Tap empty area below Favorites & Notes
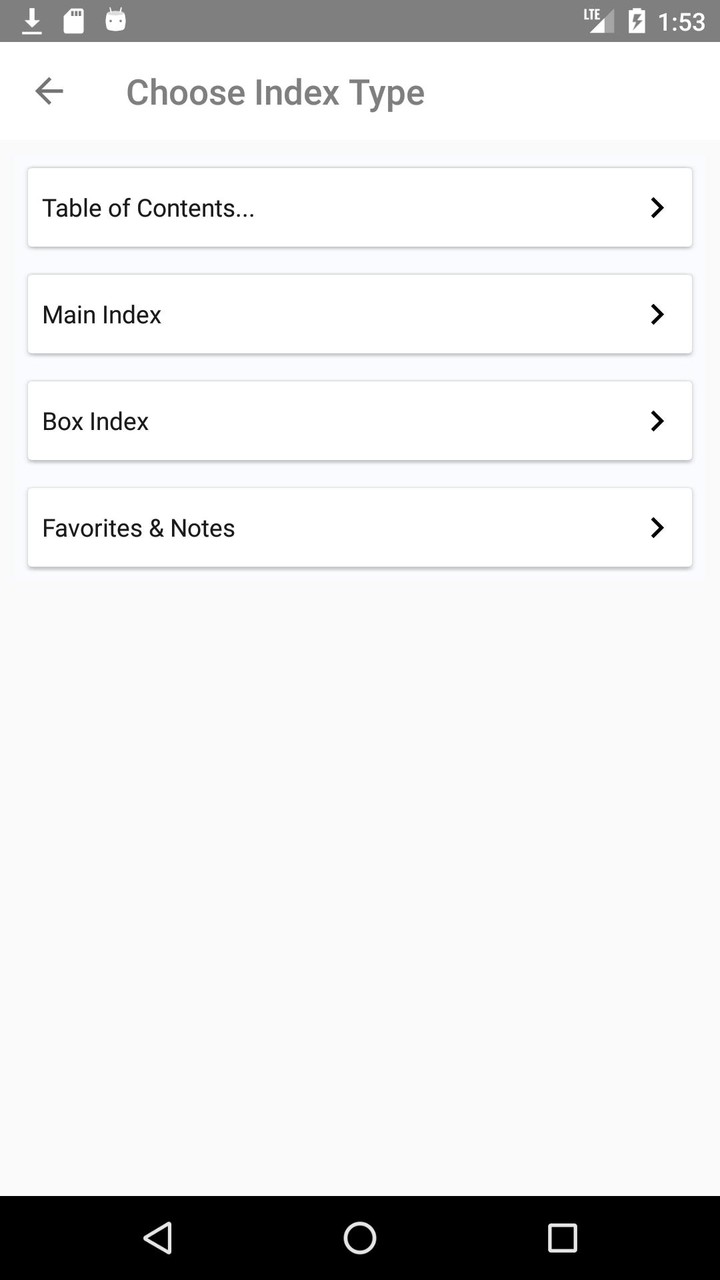 (360, 850)
